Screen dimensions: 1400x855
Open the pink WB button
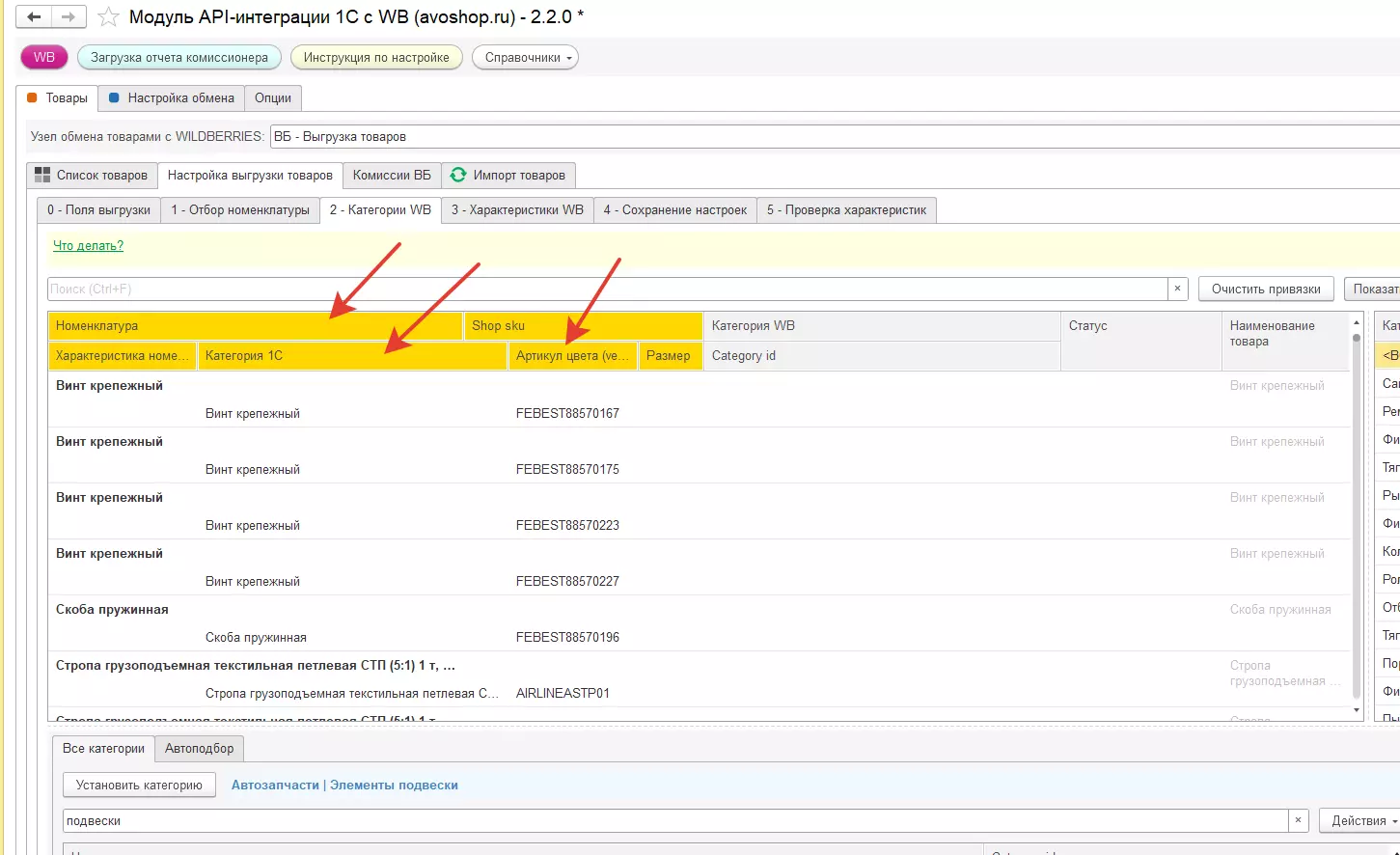[44, 57]
